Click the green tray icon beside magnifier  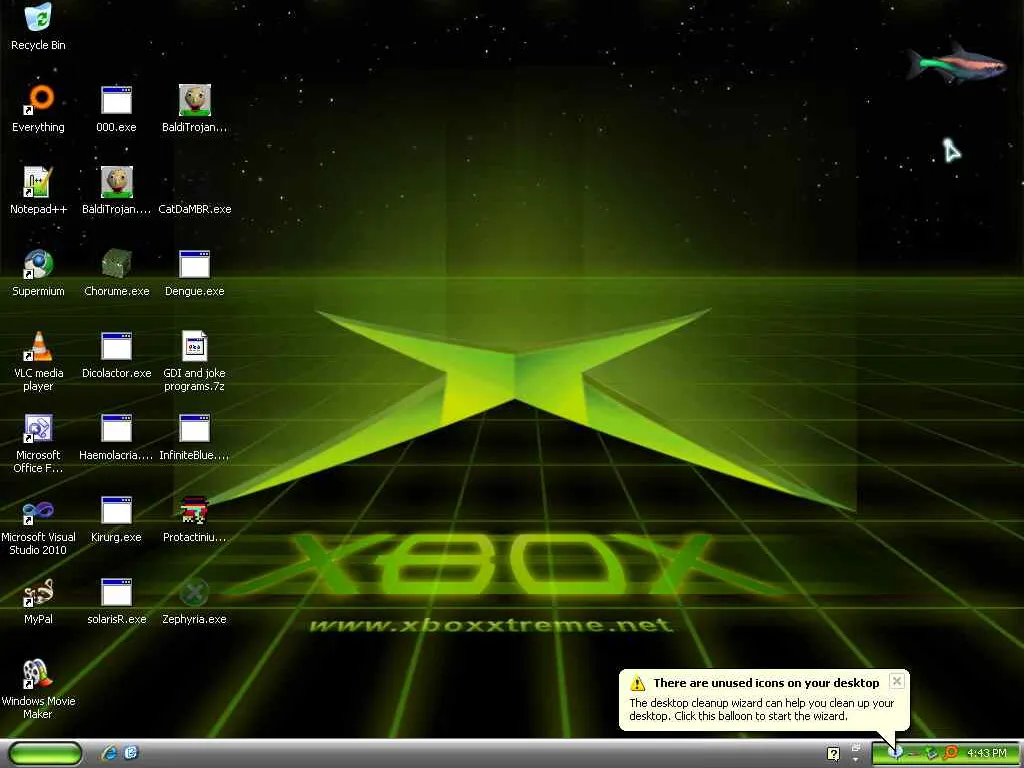click(x=931, y=754)
